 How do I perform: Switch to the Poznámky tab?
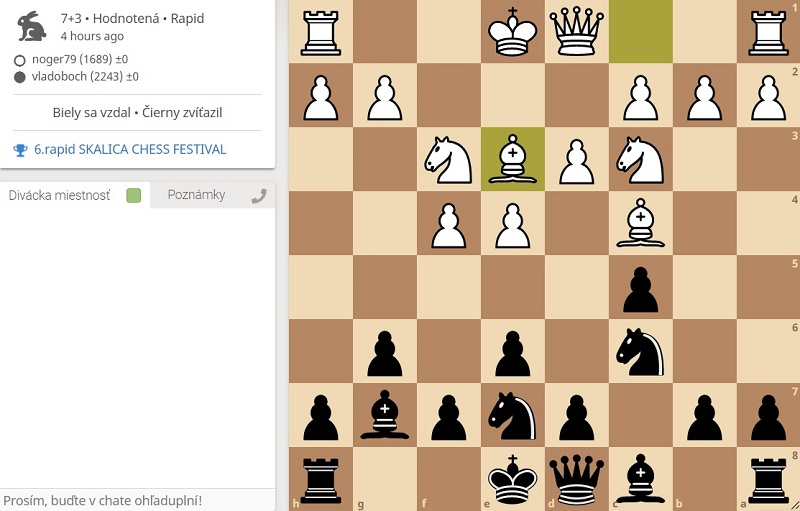coord(196,196)
